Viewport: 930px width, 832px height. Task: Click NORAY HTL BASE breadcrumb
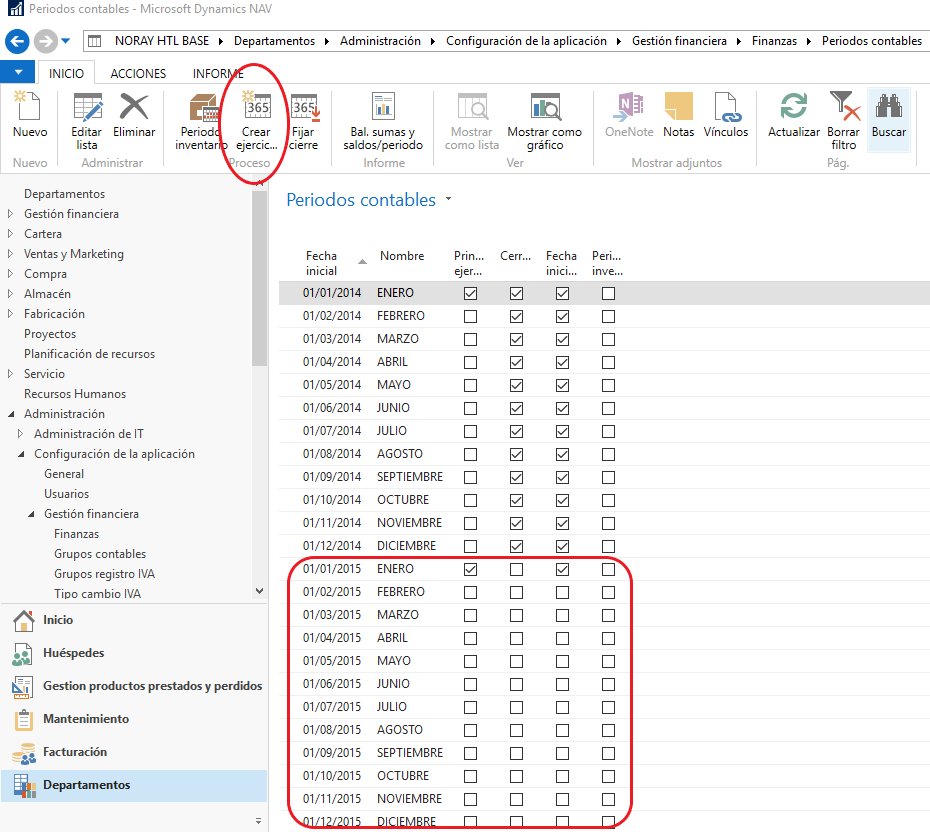(x=162, y=41)
